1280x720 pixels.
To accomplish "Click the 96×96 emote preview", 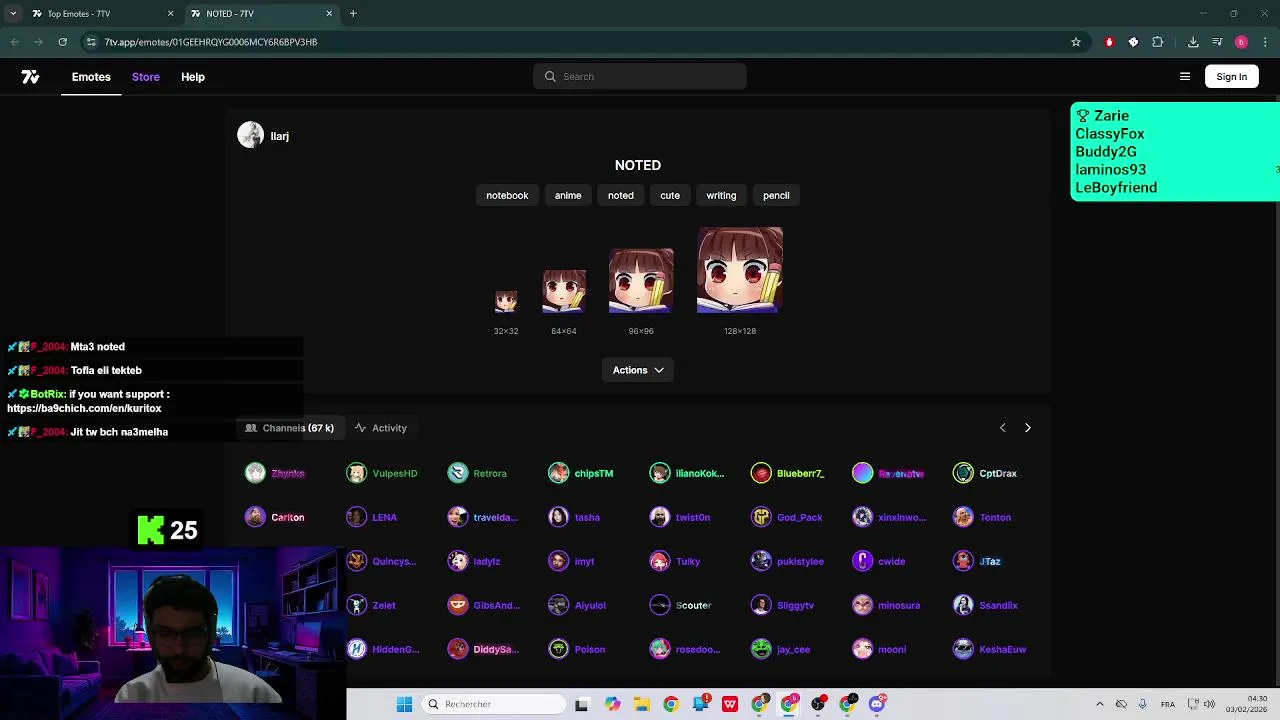I will click(x=641, y=281).
